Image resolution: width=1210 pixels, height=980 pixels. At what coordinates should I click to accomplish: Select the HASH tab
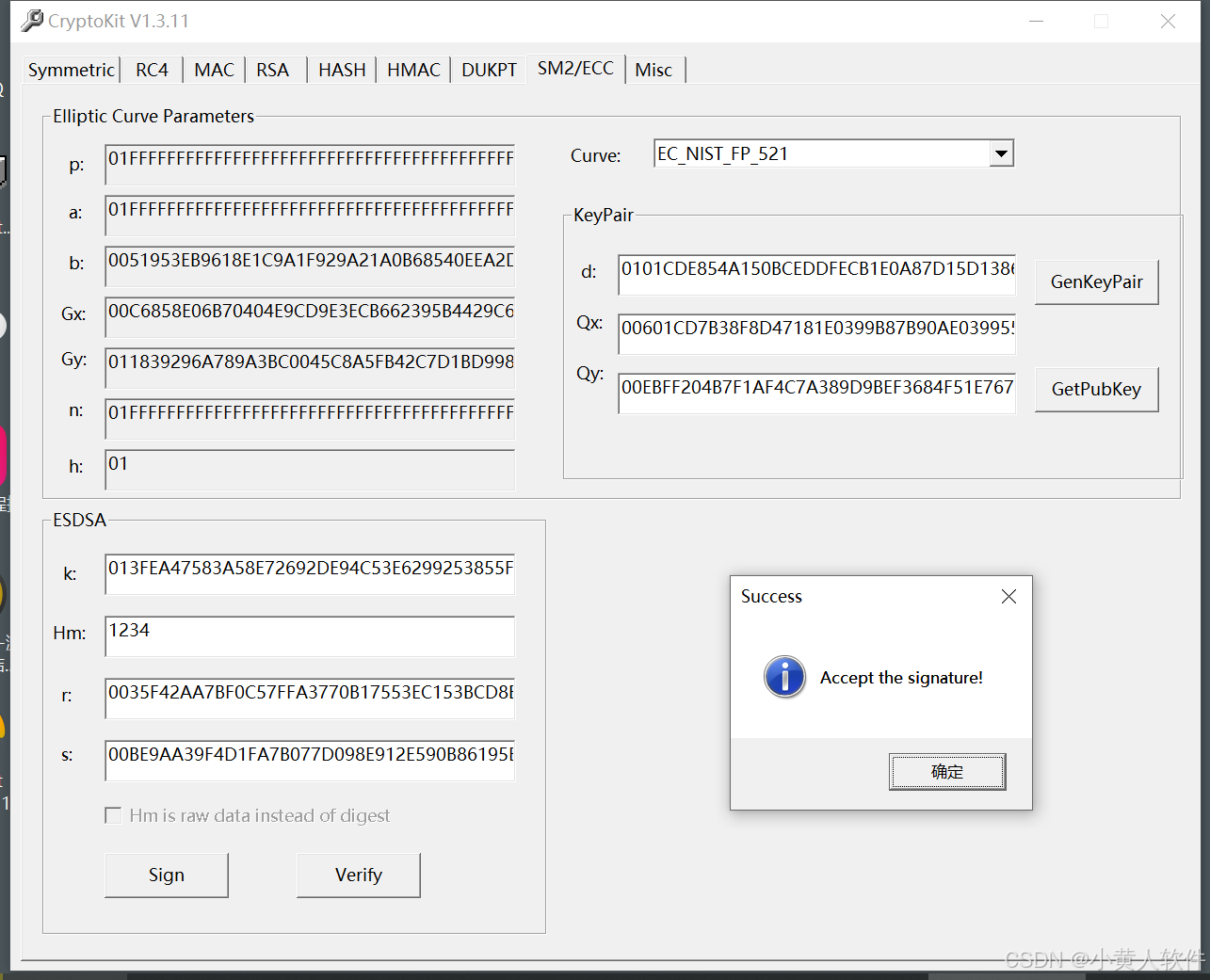341,69
